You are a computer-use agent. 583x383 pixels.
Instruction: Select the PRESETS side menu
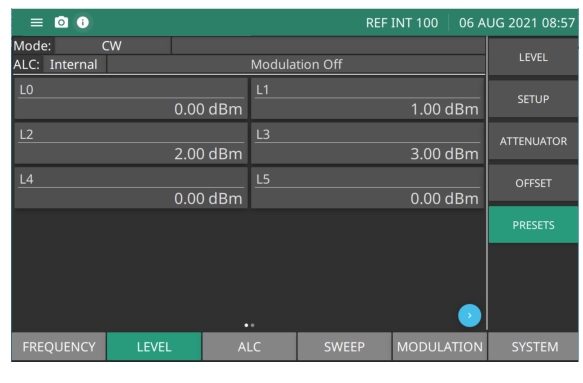(x=533, y=225)
